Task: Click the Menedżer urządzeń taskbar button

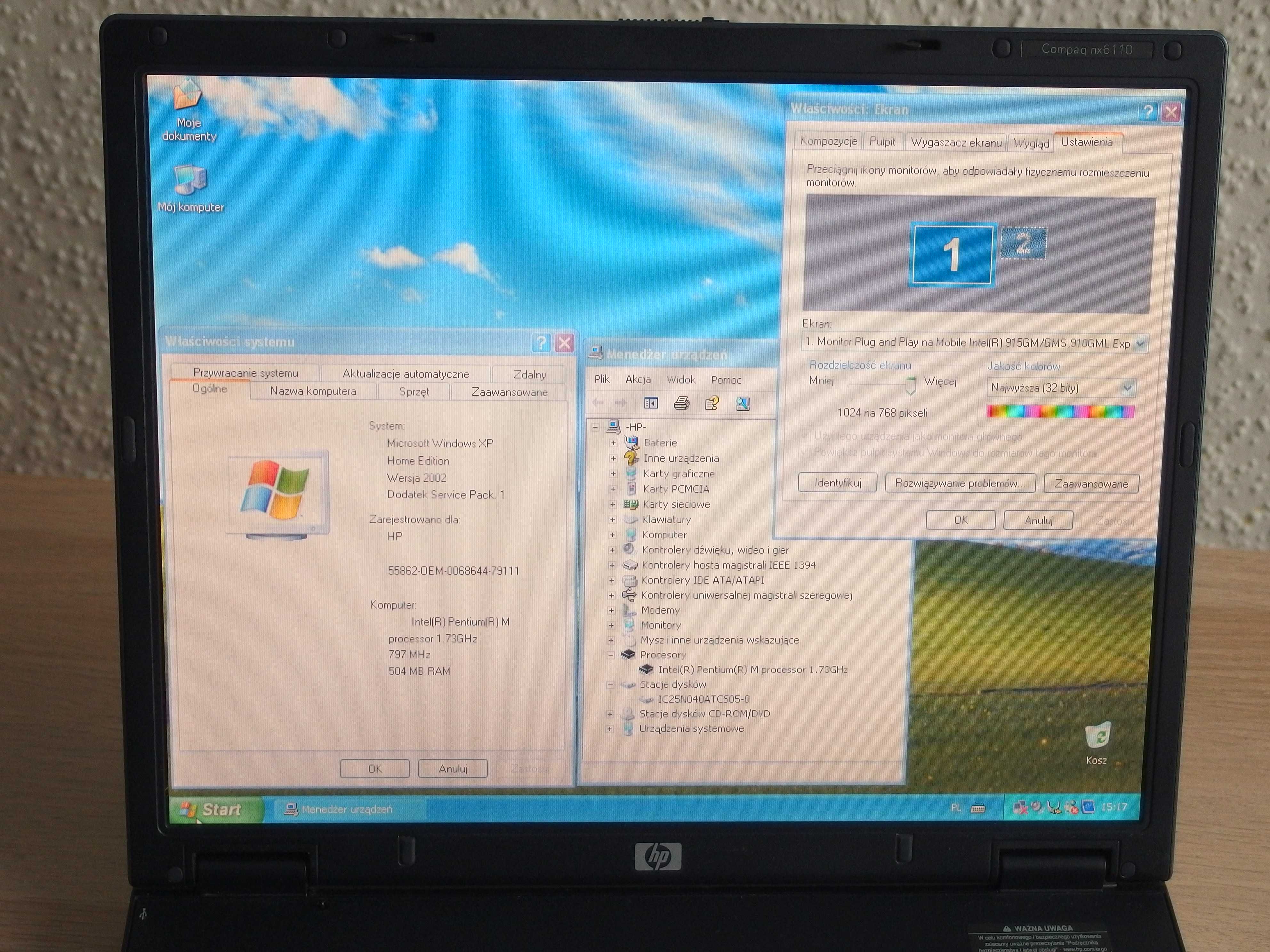Action: coord(350,809)
